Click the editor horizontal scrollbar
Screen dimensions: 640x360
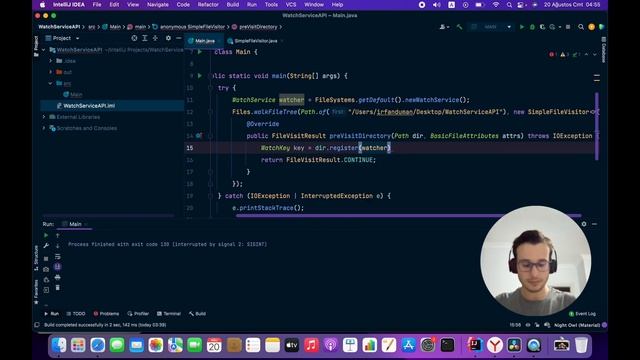[408, 216]
